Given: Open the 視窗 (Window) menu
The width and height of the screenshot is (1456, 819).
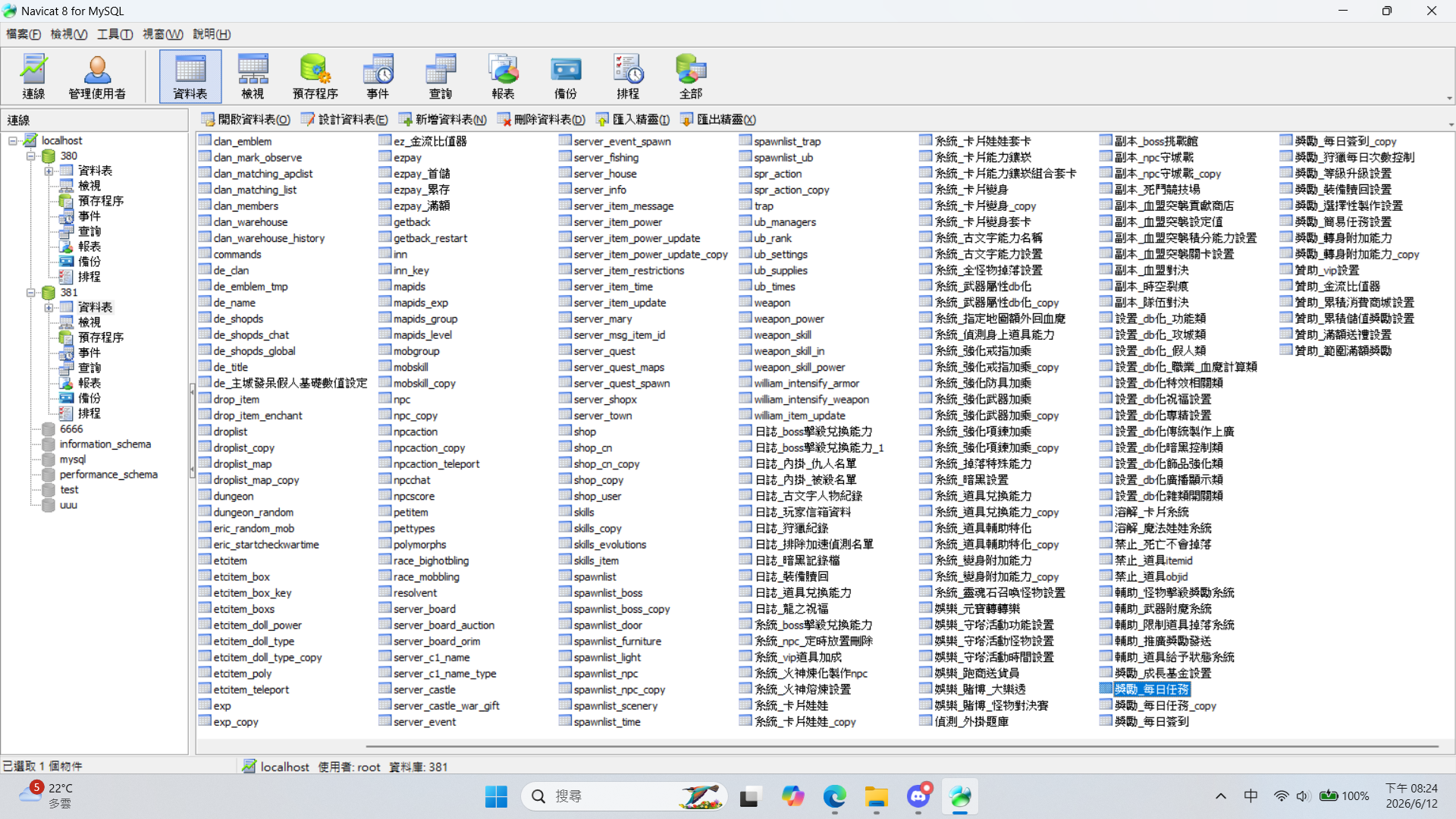Looking at the screenshot, I should 162,34.
